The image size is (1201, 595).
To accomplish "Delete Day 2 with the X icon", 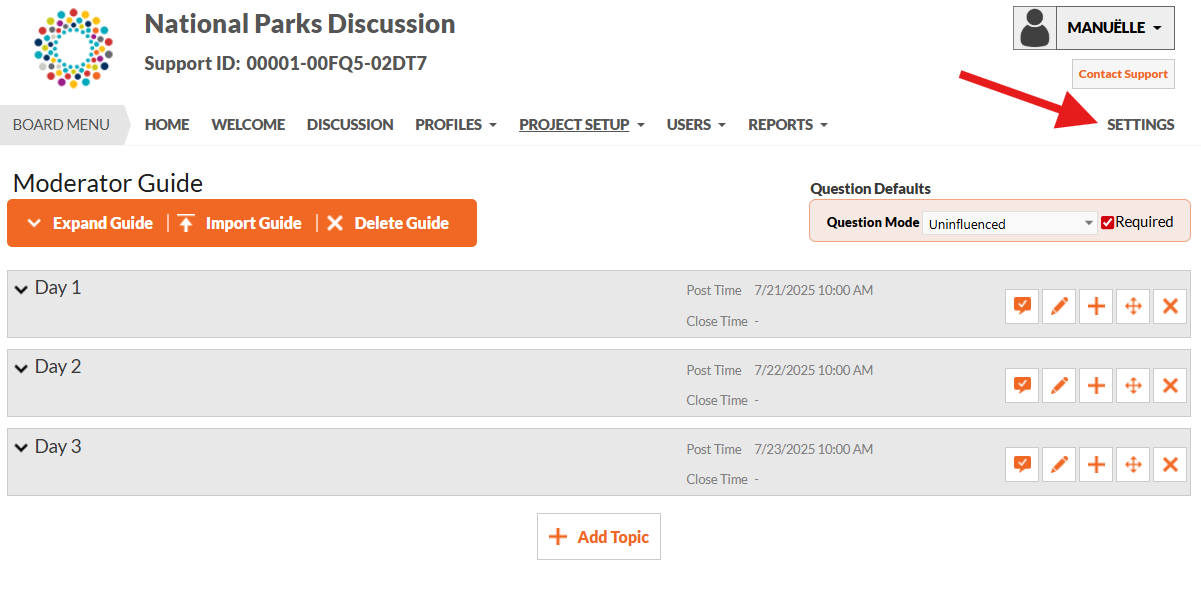I will pyautogui.click(x=1170, y=385).
